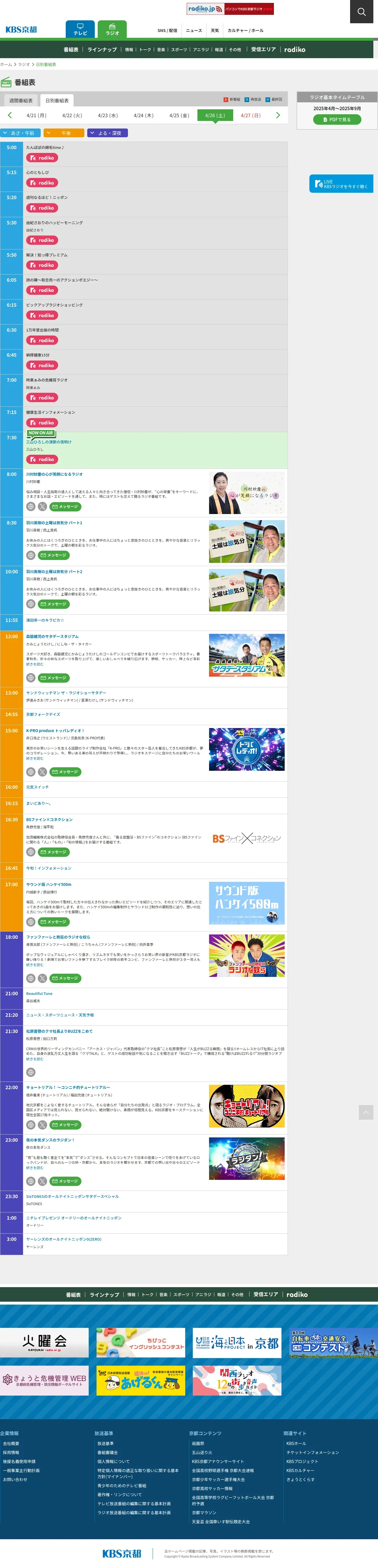Open 受信エリア in top green menu
Image resolution: width=378 pixels, height=1568 pixels.
coord(263,49)
